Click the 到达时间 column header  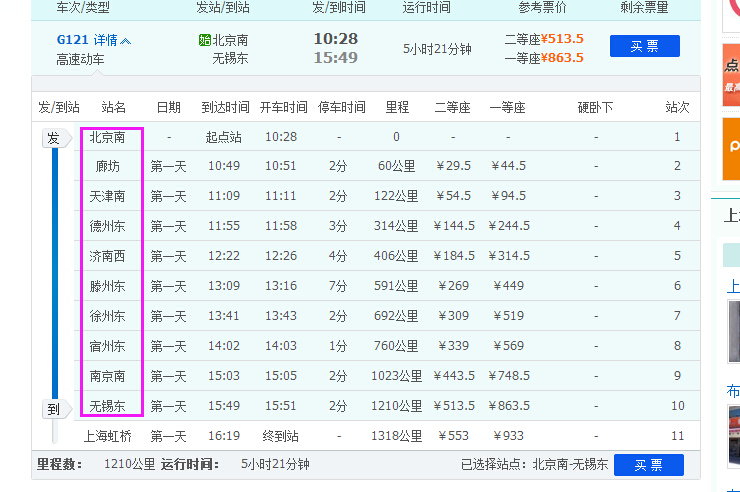[x=225, y=108]
